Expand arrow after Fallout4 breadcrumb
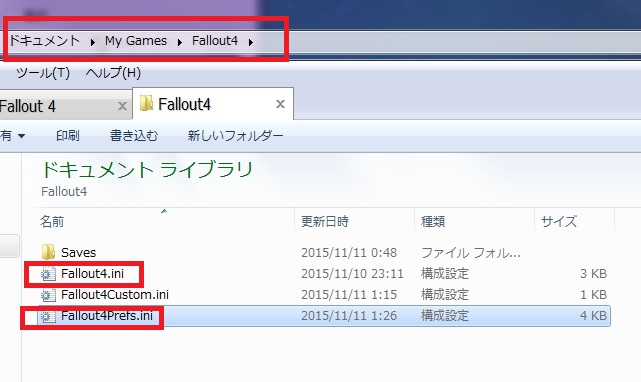Viewport: 641px width, 382px height. click(x=251, y=42)
